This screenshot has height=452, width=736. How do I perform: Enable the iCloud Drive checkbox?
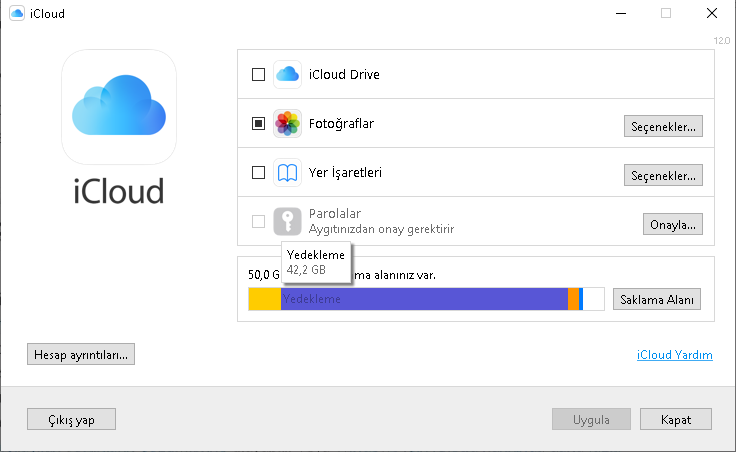click(x=258, y=74)
